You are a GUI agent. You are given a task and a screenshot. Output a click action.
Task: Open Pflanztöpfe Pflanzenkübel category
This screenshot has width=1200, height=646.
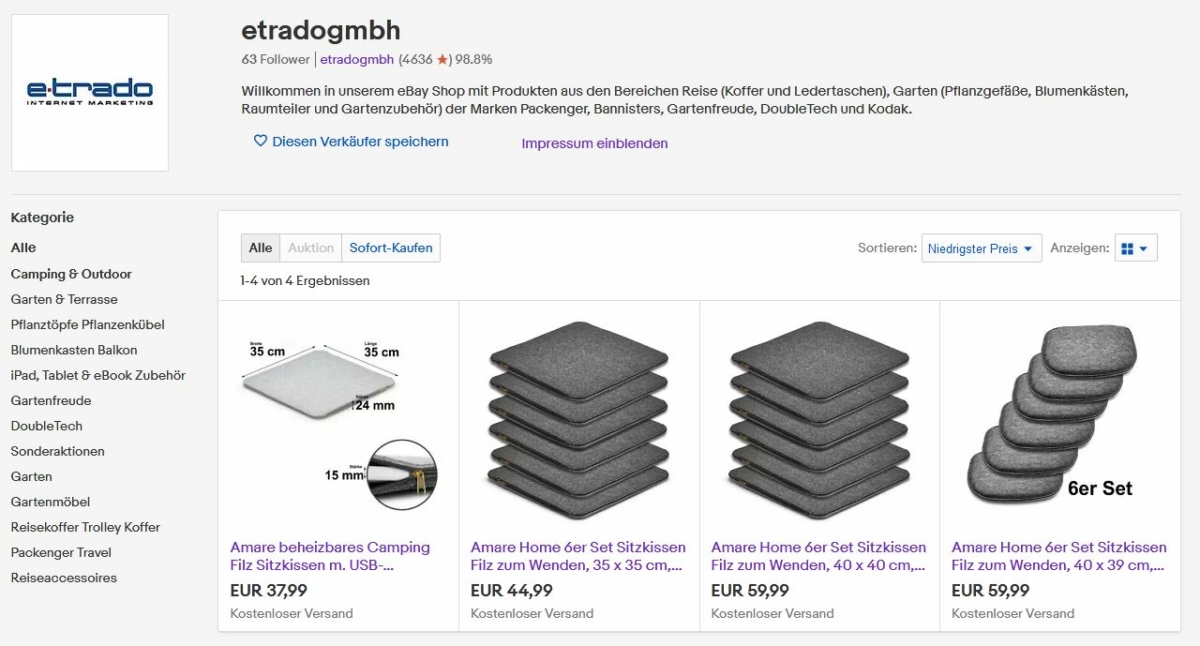pos(88,325)
